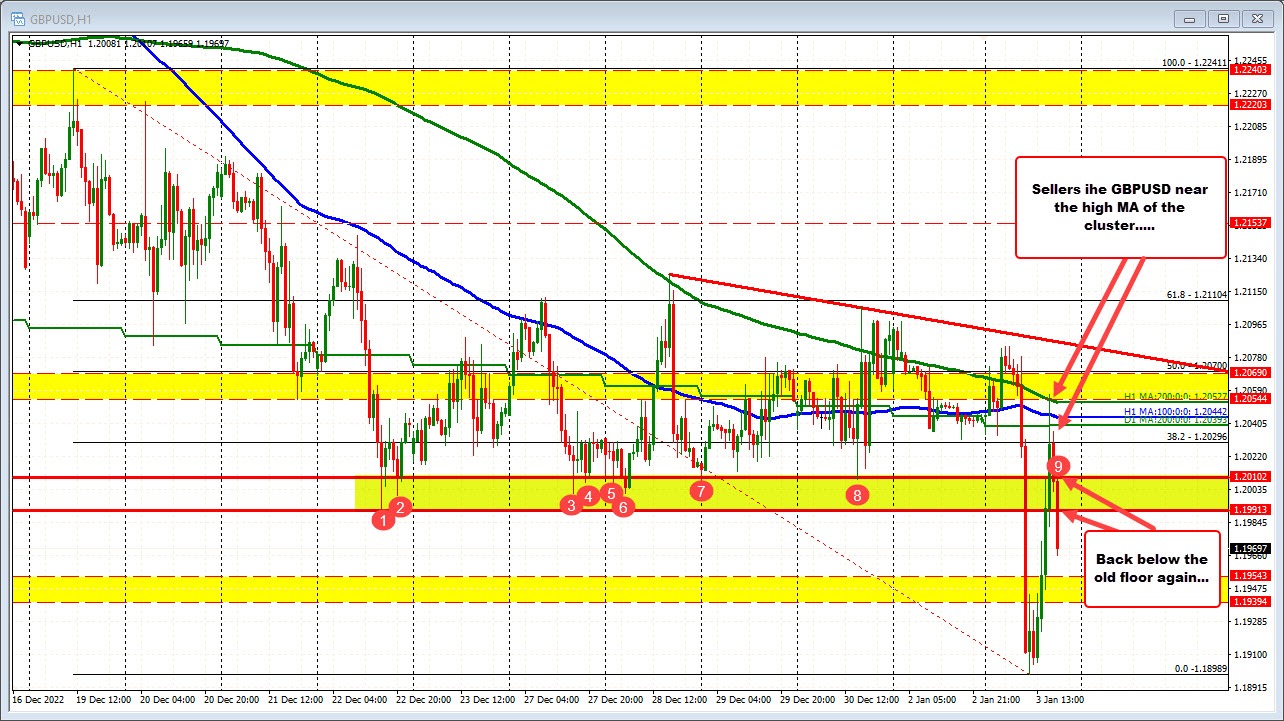Click the 1.21340 price axis value
This screenshot has height=721, width=1284.
coord(1249,259)
